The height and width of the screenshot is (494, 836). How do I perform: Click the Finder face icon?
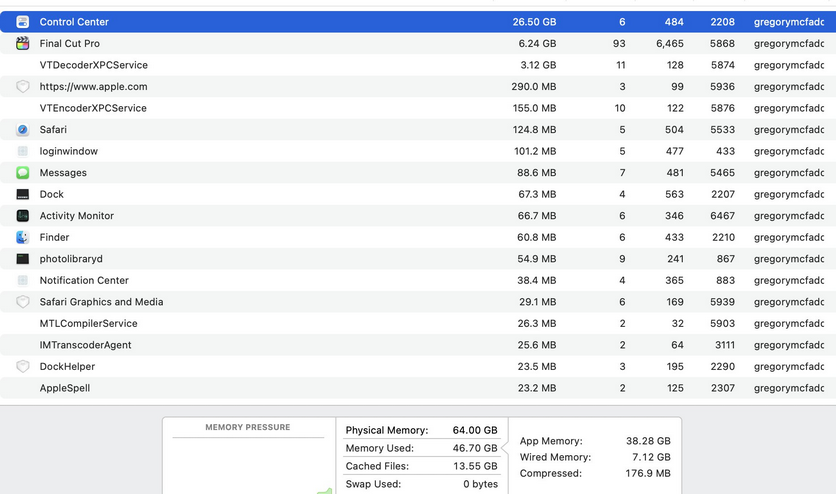(x=23, y=238)
